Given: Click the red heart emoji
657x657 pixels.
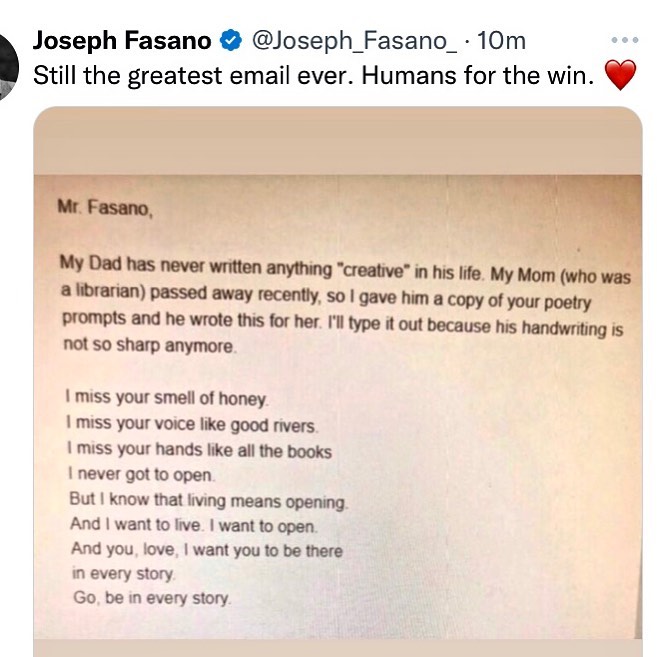Looking at the screenshot, I should [x=621, y=76].
